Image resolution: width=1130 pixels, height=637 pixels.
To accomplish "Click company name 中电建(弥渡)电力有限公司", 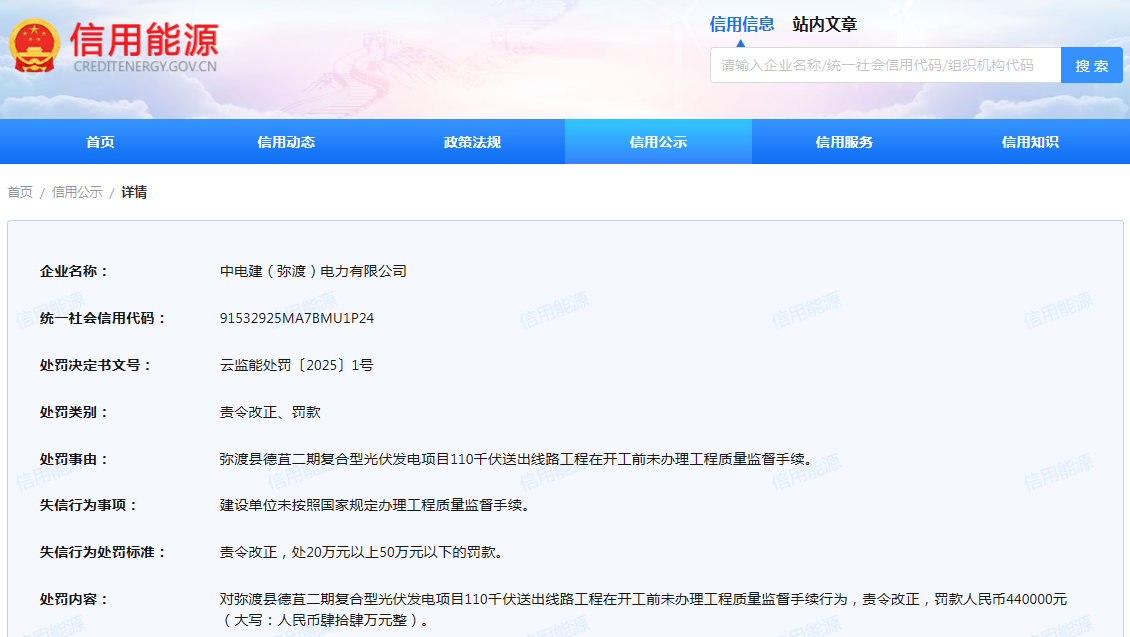I will pos(313,271).
